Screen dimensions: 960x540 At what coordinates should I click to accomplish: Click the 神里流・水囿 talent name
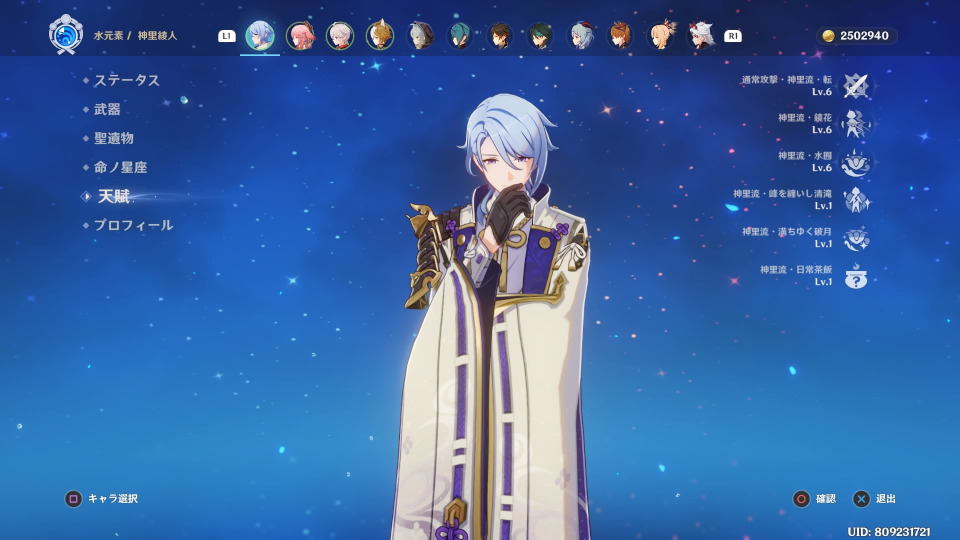tap(805, 156)
